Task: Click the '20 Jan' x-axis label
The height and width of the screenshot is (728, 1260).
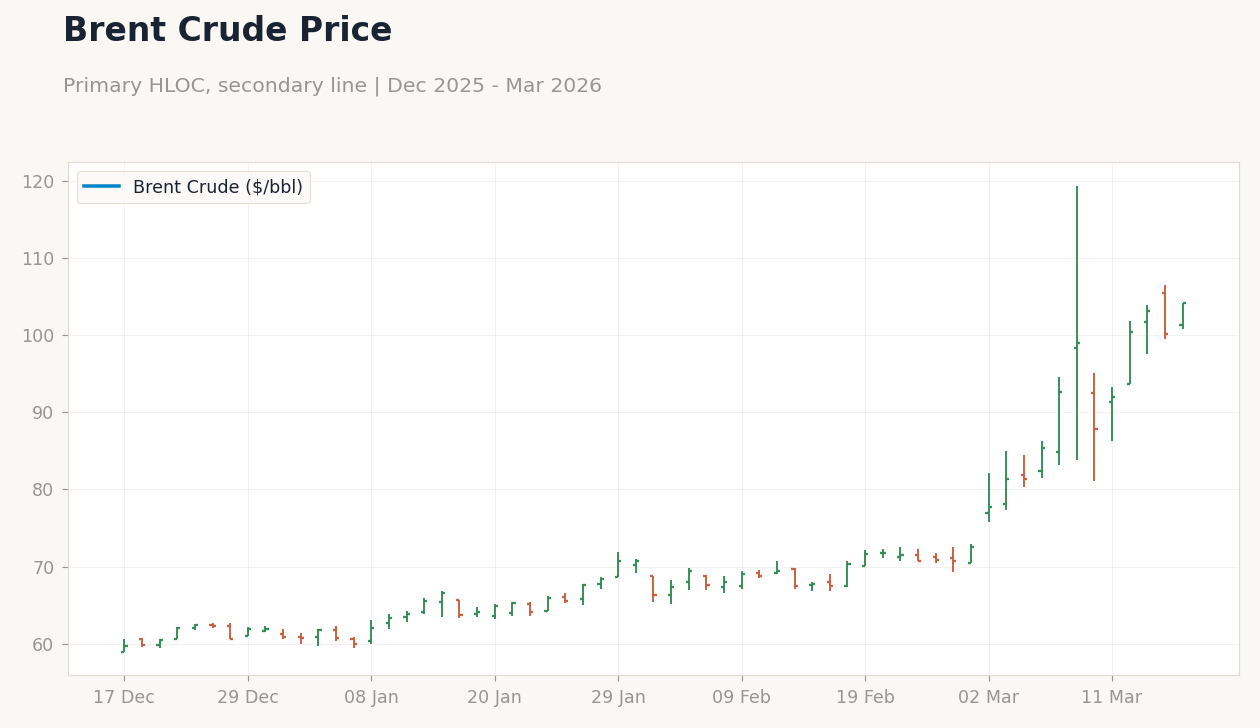Action: (x=495, y=698)
